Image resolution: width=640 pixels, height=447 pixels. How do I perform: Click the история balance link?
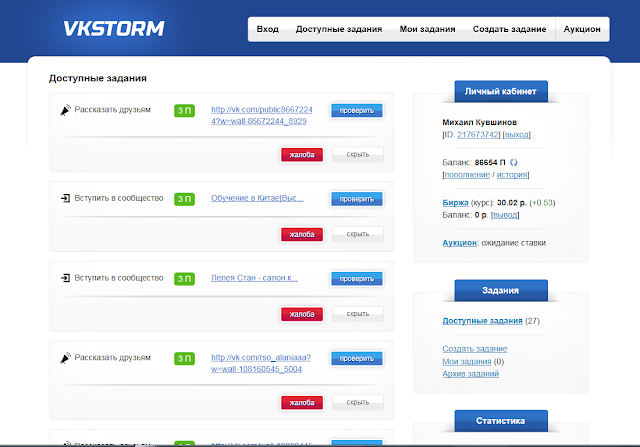point(511,175)
